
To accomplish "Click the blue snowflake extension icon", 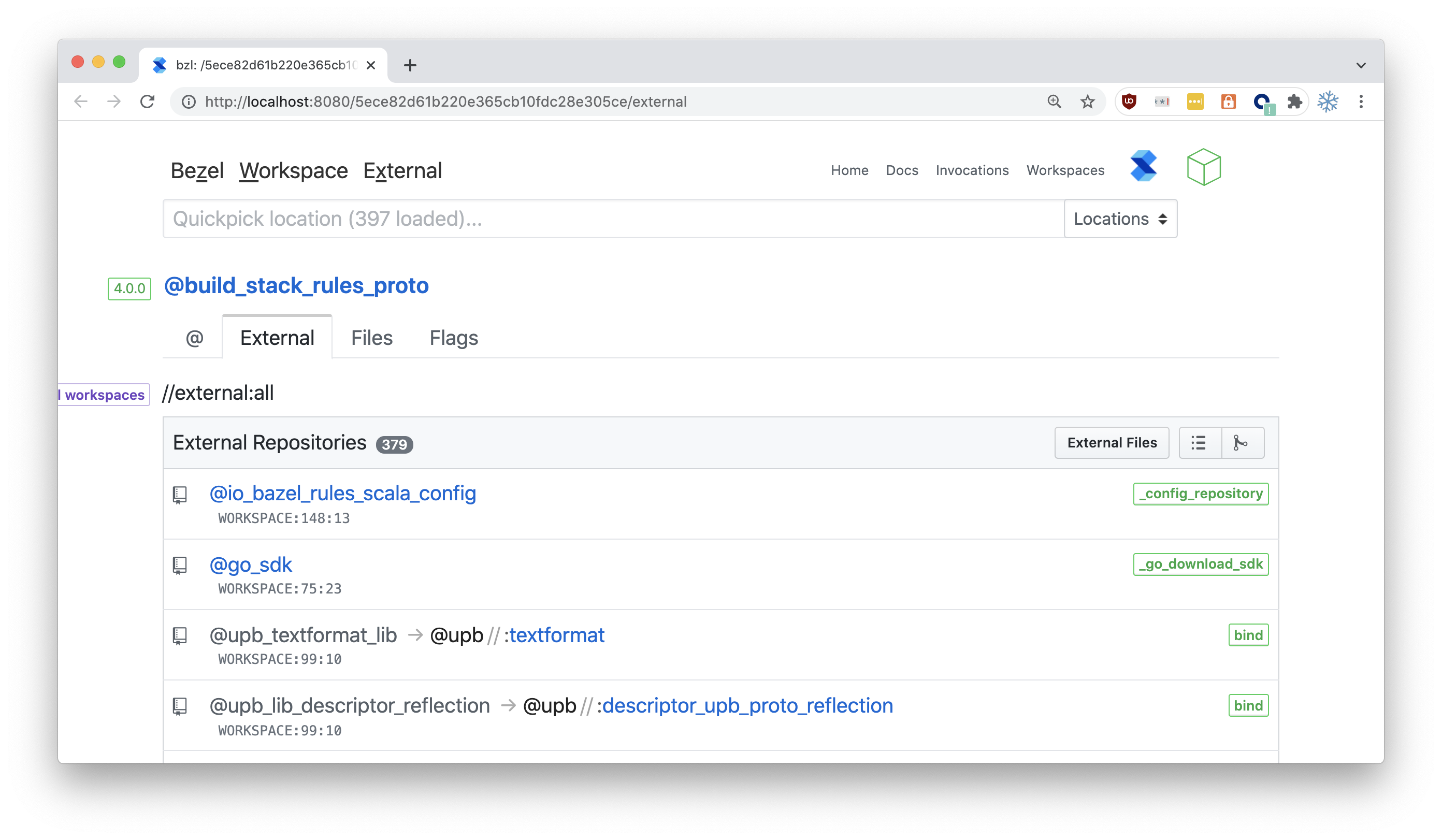I will coord(1328,102).
